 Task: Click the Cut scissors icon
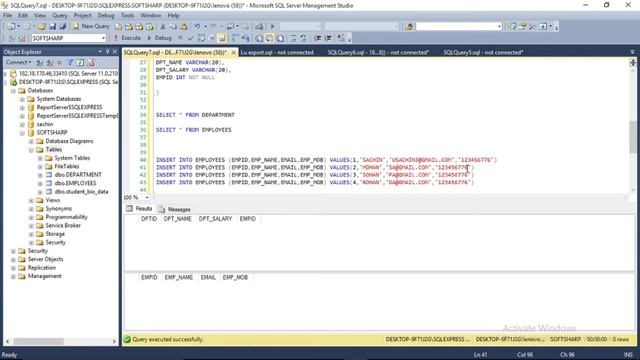pos(163,26)
